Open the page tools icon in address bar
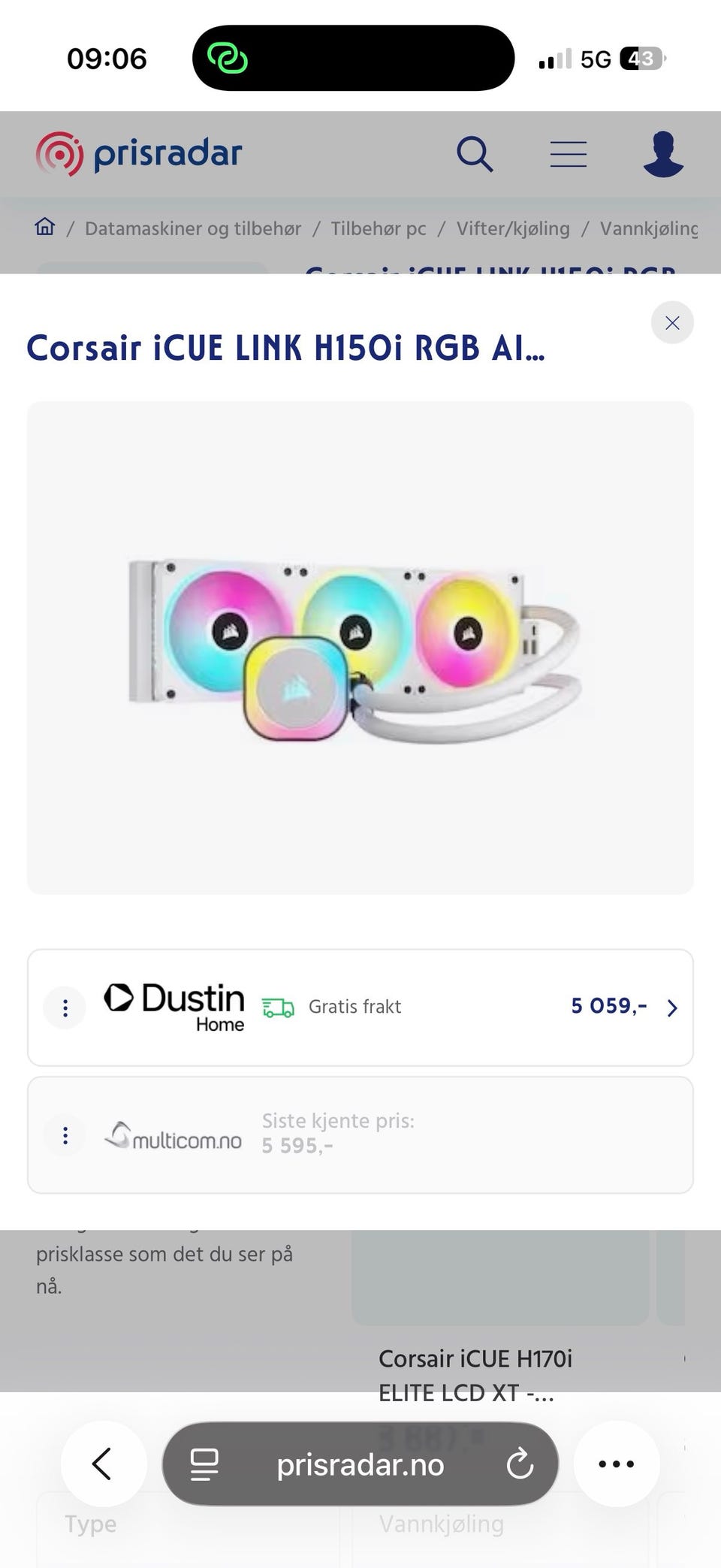The width and height of the screenshot is (721, 1568). pos(204,1464)
